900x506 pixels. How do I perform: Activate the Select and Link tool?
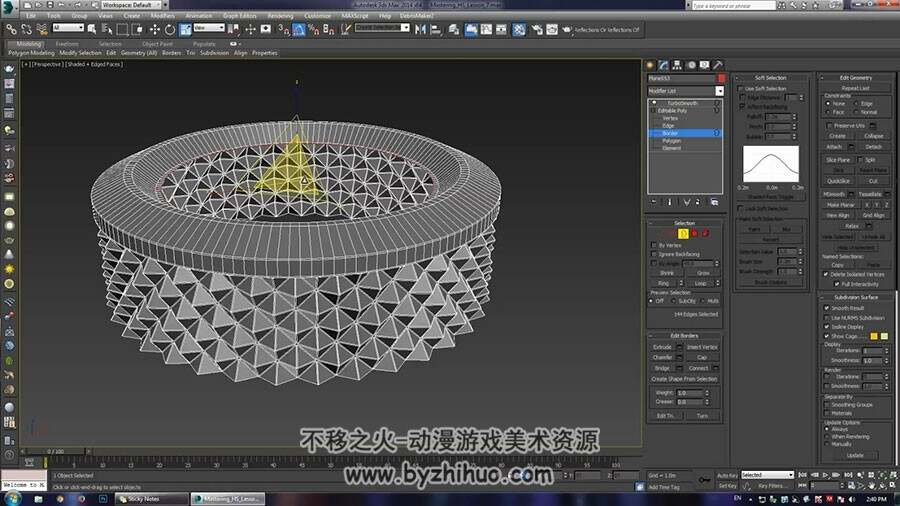(x=11, y=29)
